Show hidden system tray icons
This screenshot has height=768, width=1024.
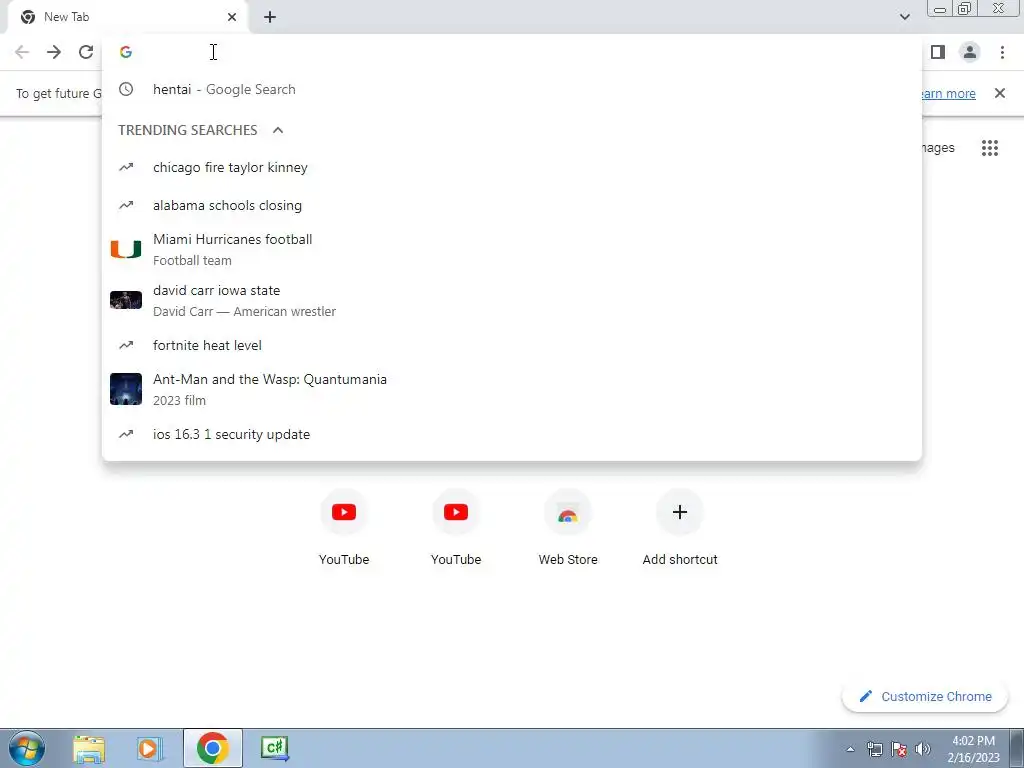[850, 749]
